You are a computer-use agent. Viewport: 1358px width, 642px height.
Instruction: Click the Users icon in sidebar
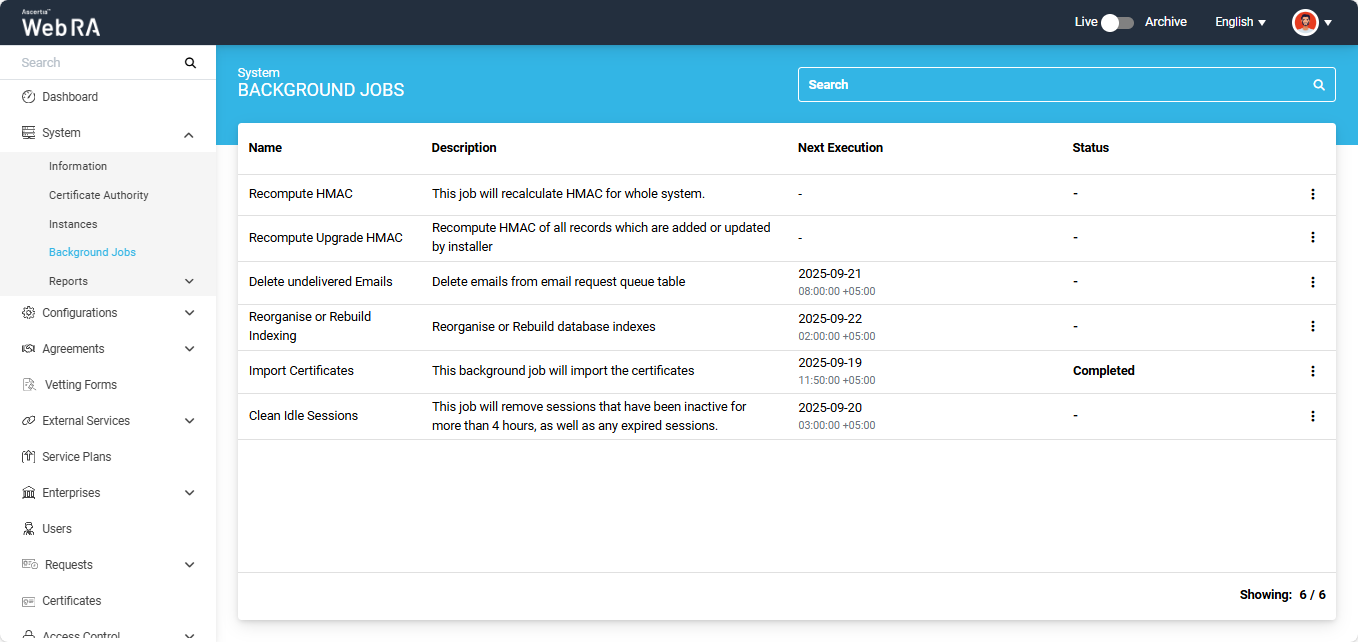[29, 529]
